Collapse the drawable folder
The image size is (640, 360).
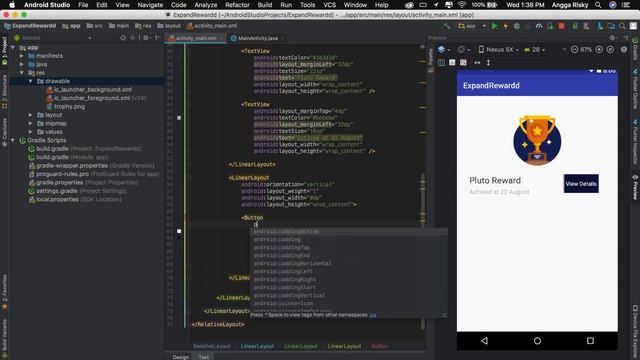(x=31, y=81)
